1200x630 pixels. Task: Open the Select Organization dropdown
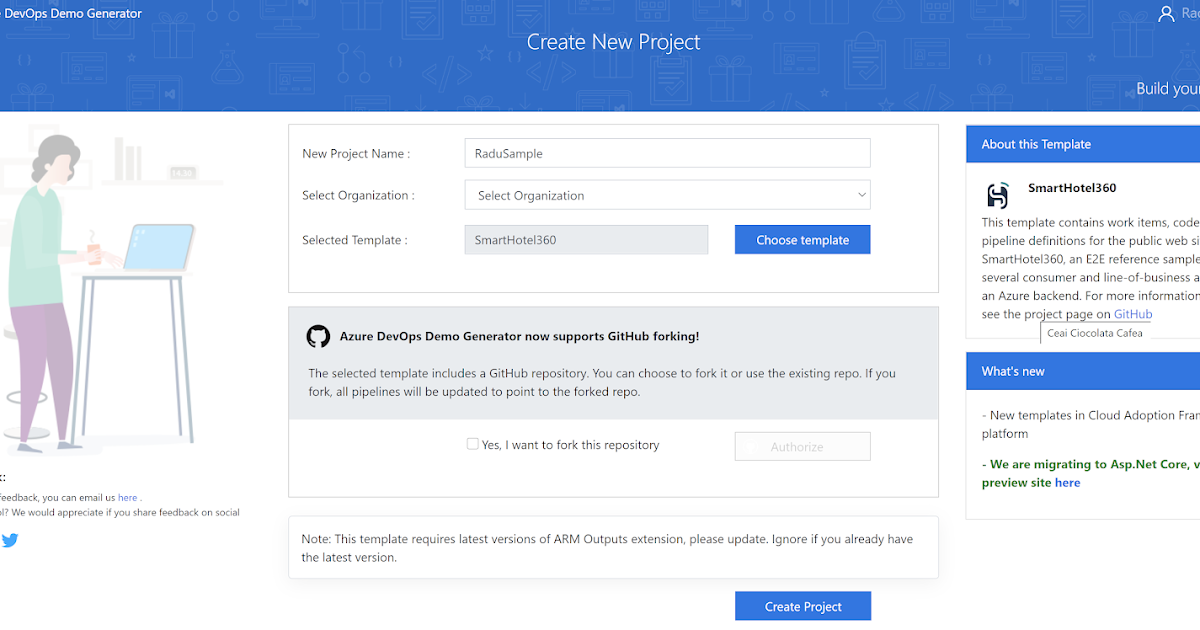[x=667, y=194]
